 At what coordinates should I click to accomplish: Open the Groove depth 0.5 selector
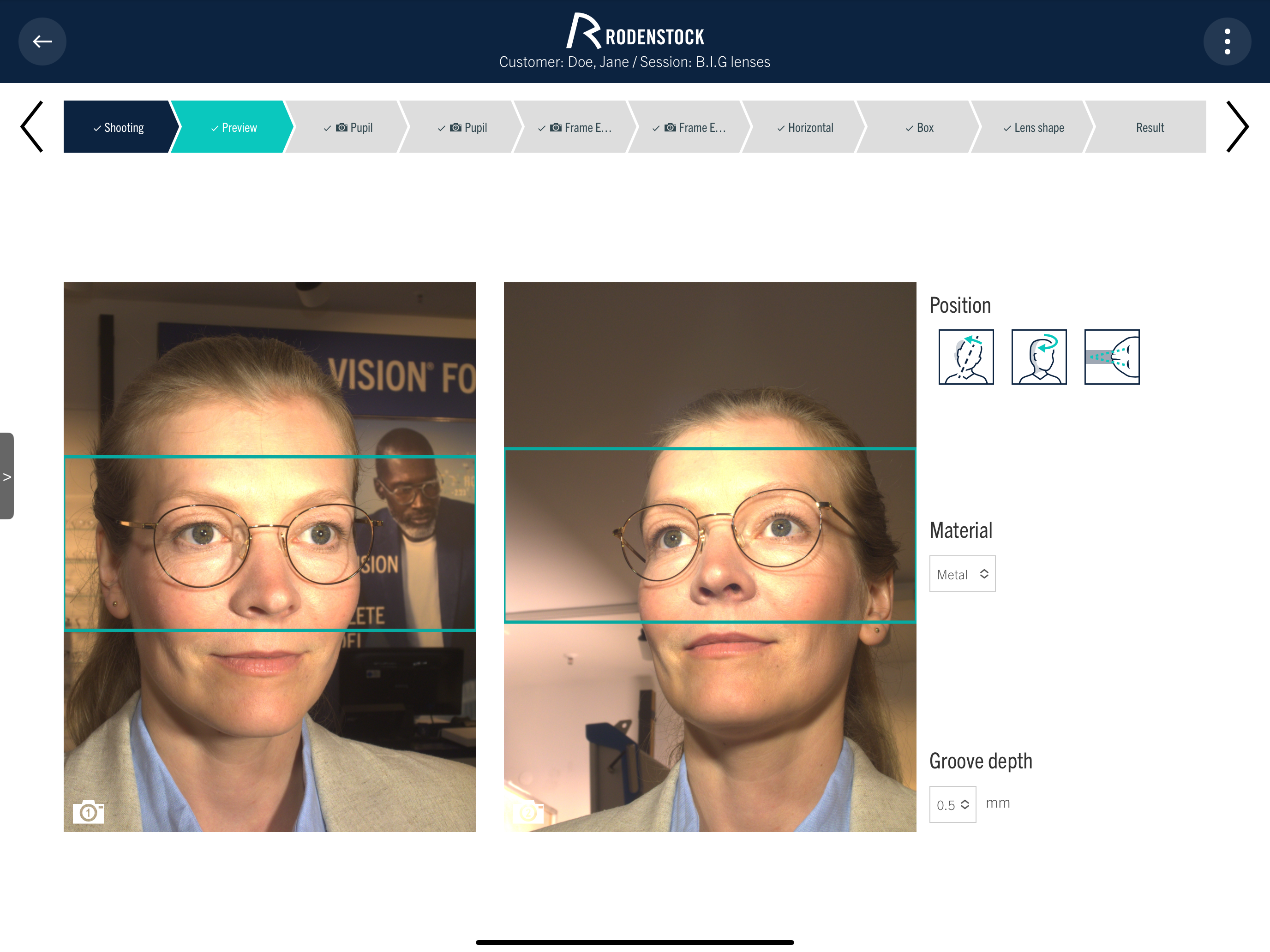(952, 804)
